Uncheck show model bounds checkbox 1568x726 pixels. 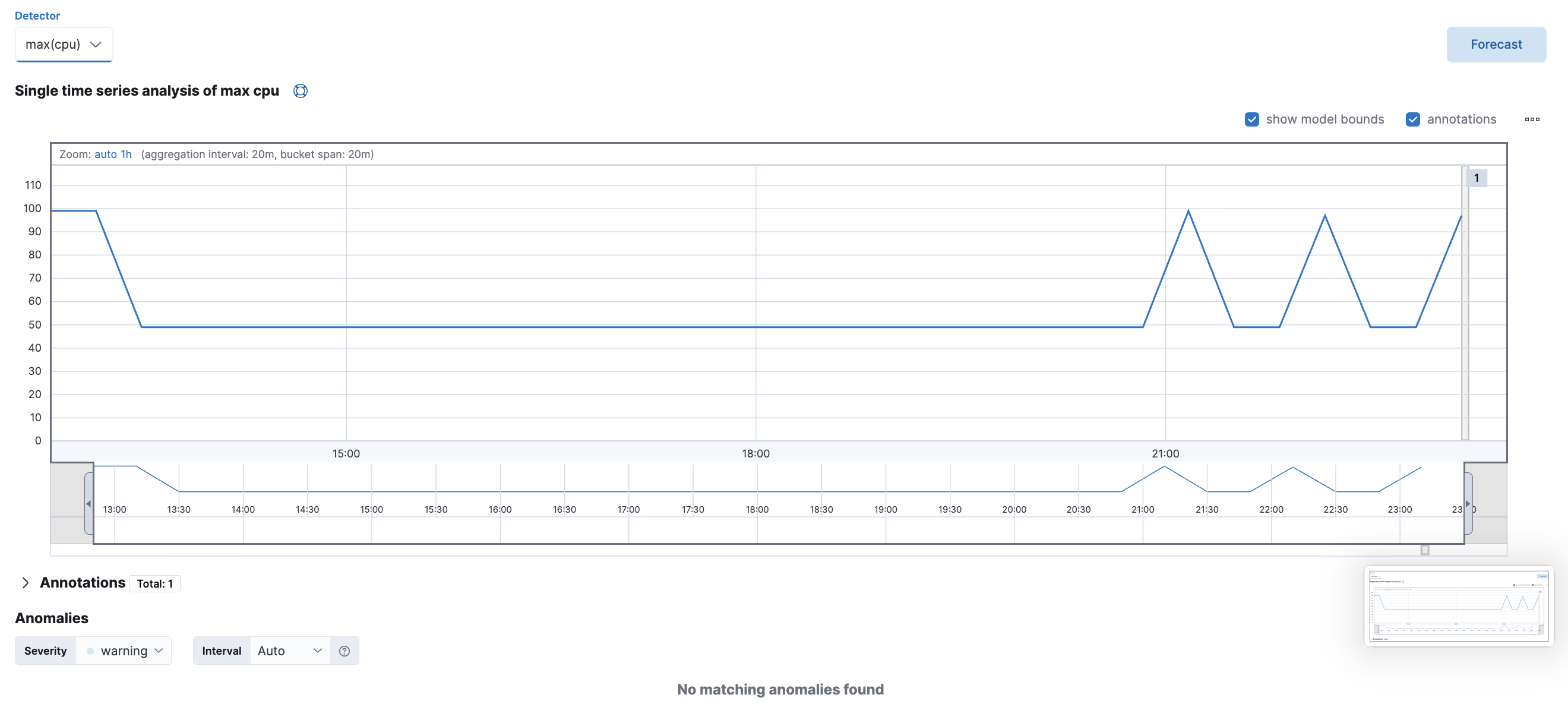tap(1251, 119)
